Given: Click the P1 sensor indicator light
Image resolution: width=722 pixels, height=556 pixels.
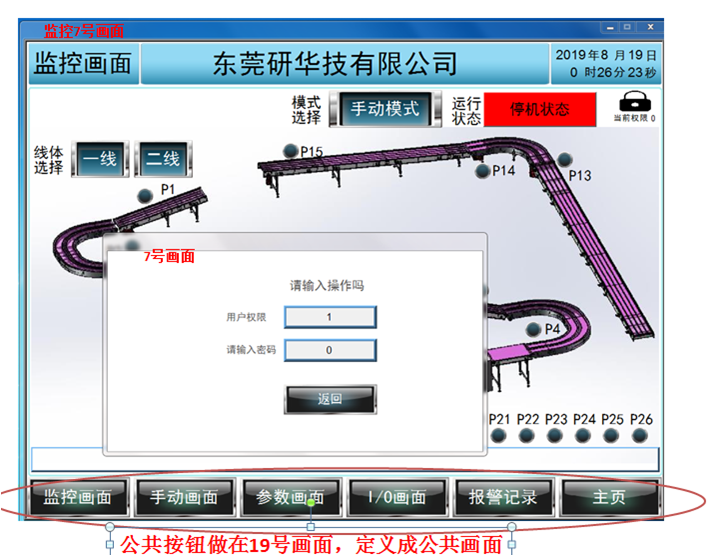Looking at the screenshot, I should 146,194.
